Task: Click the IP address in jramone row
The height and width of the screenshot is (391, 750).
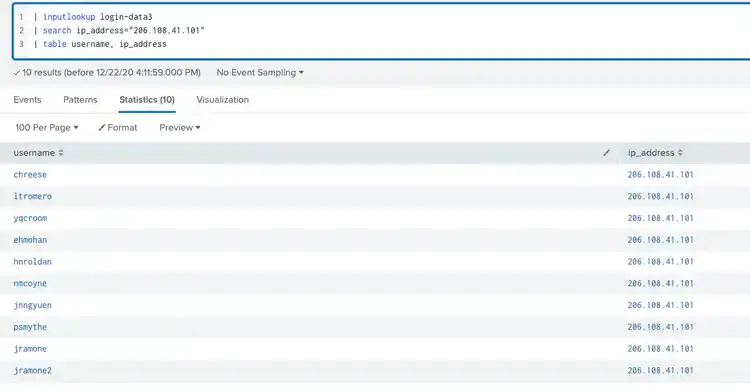Action: coord(661,349)
